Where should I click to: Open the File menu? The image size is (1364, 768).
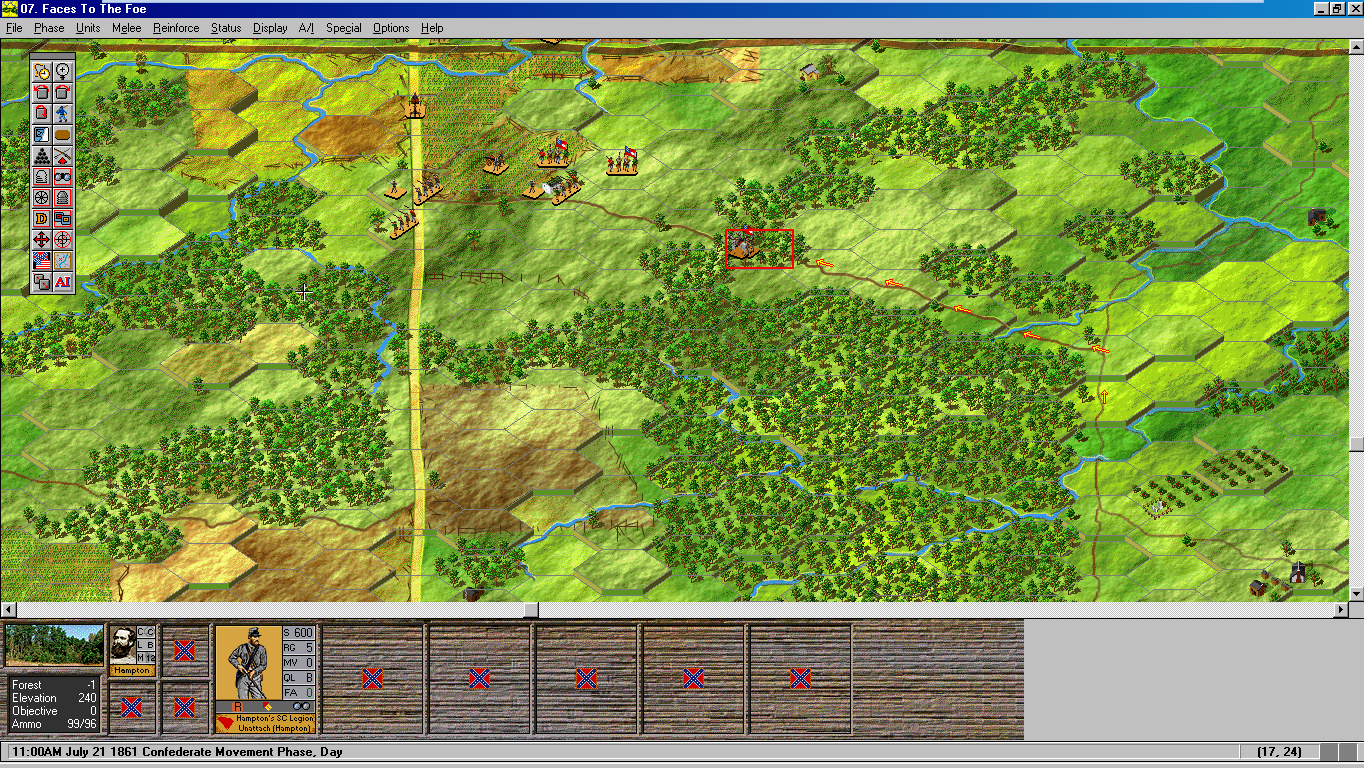tap(14, 28)
